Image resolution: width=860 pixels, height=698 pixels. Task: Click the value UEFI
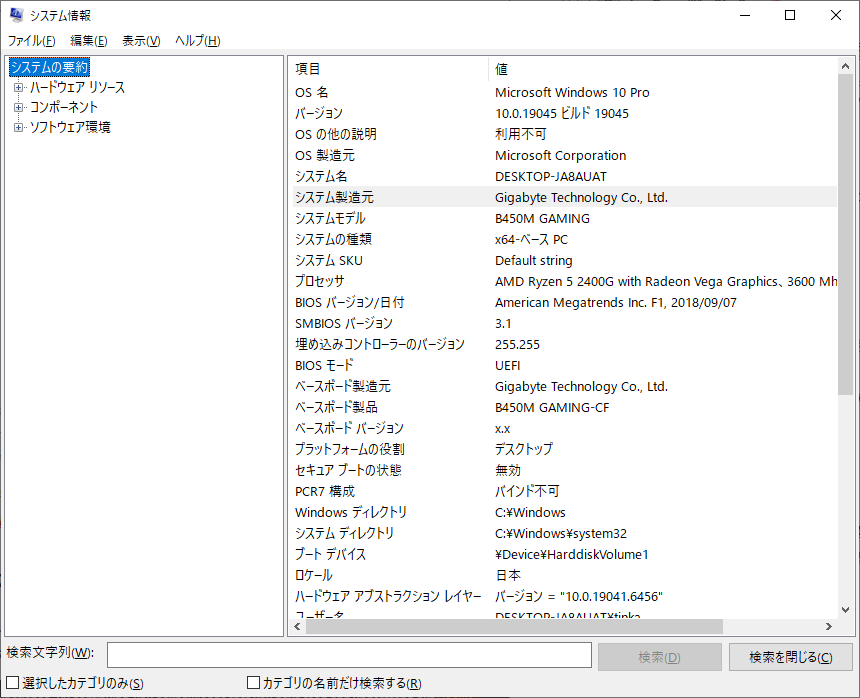click(507, 366)
